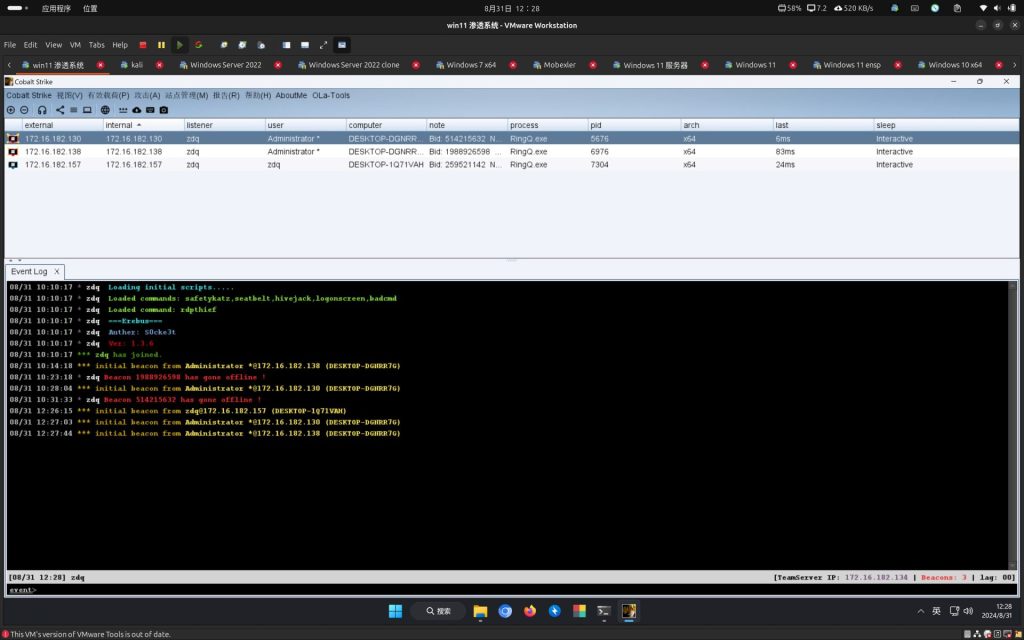Open downloads with the cloud icon
Viewport: 1024px width, 640px height.
[136, 110]
